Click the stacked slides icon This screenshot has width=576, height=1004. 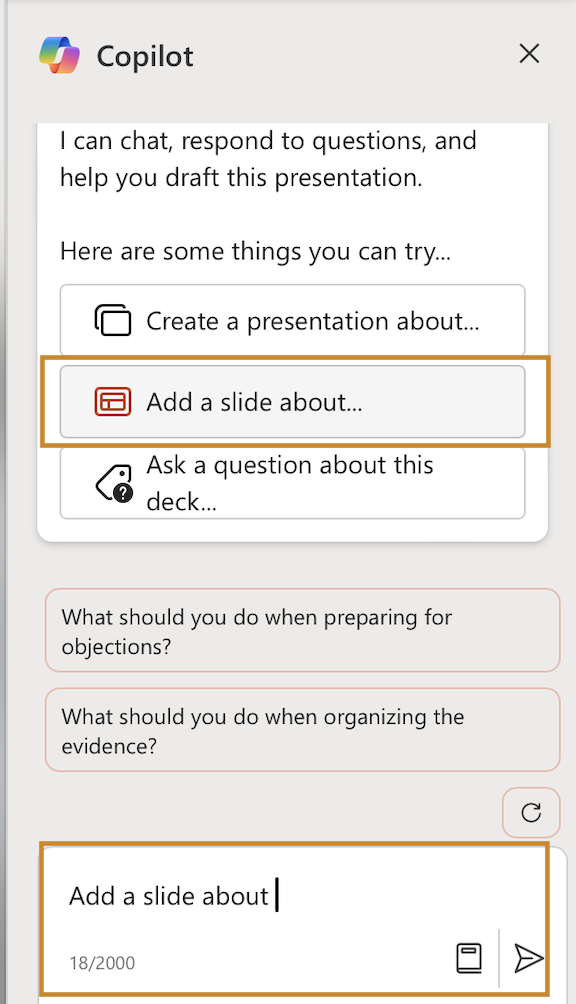click(x=113, y=320)
